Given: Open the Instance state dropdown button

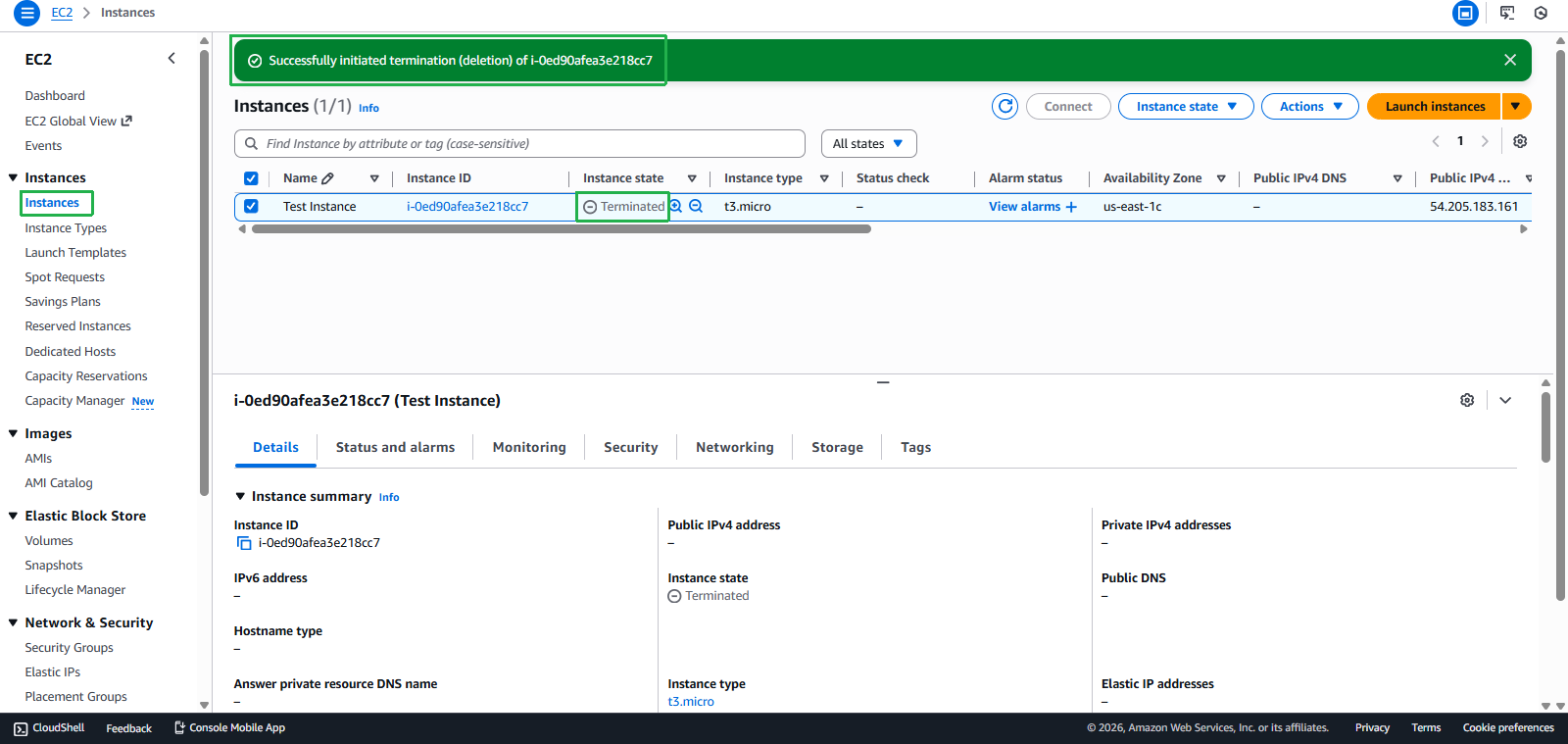Looking at the screenshot, I should tap(1186, 106).
